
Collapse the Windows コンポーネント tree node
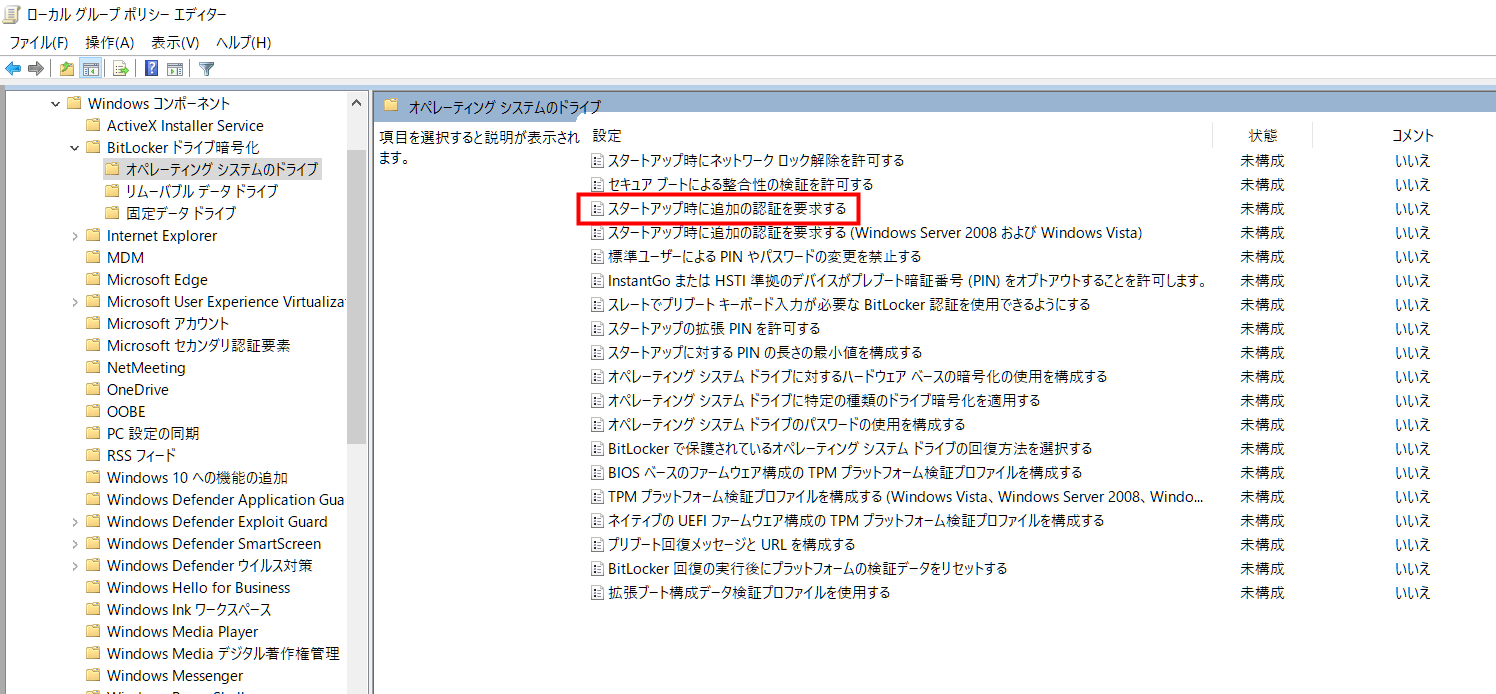click(x=56, y=104)
